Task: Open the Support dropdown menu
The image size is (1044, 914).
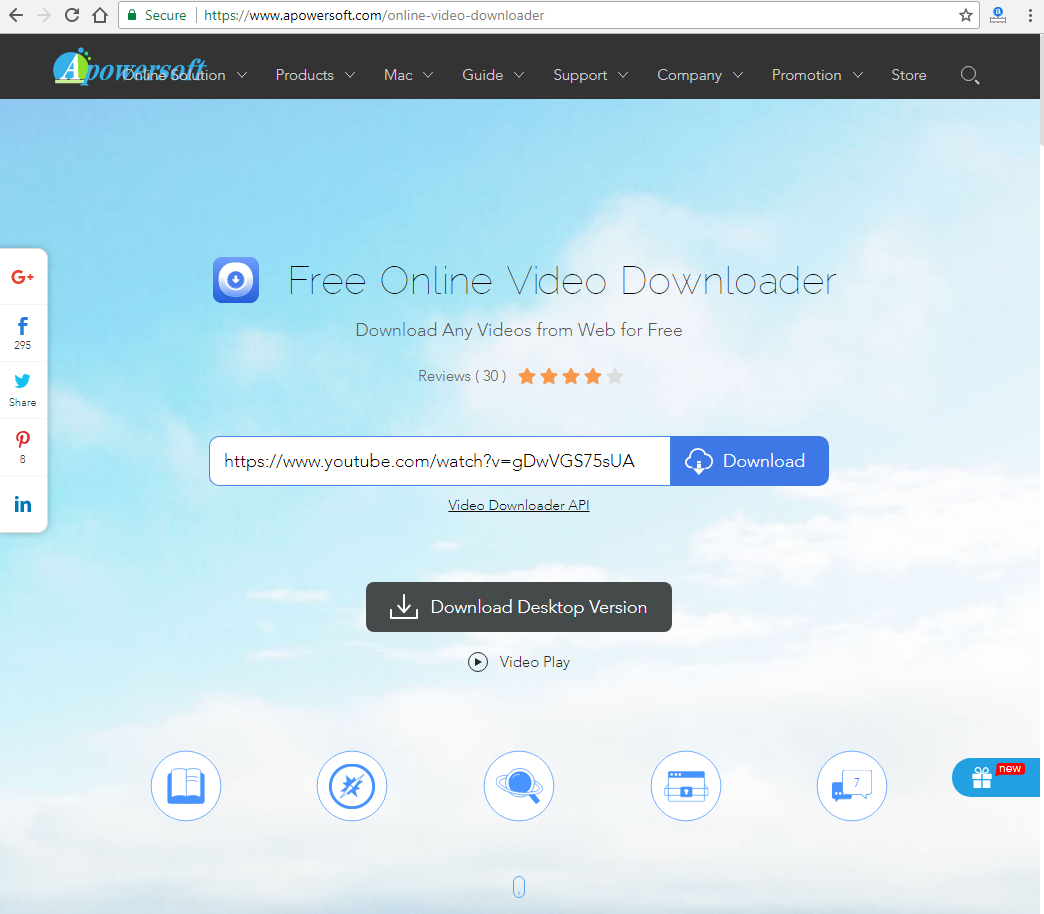Action: pyautogui.click(x=590, y=75)
